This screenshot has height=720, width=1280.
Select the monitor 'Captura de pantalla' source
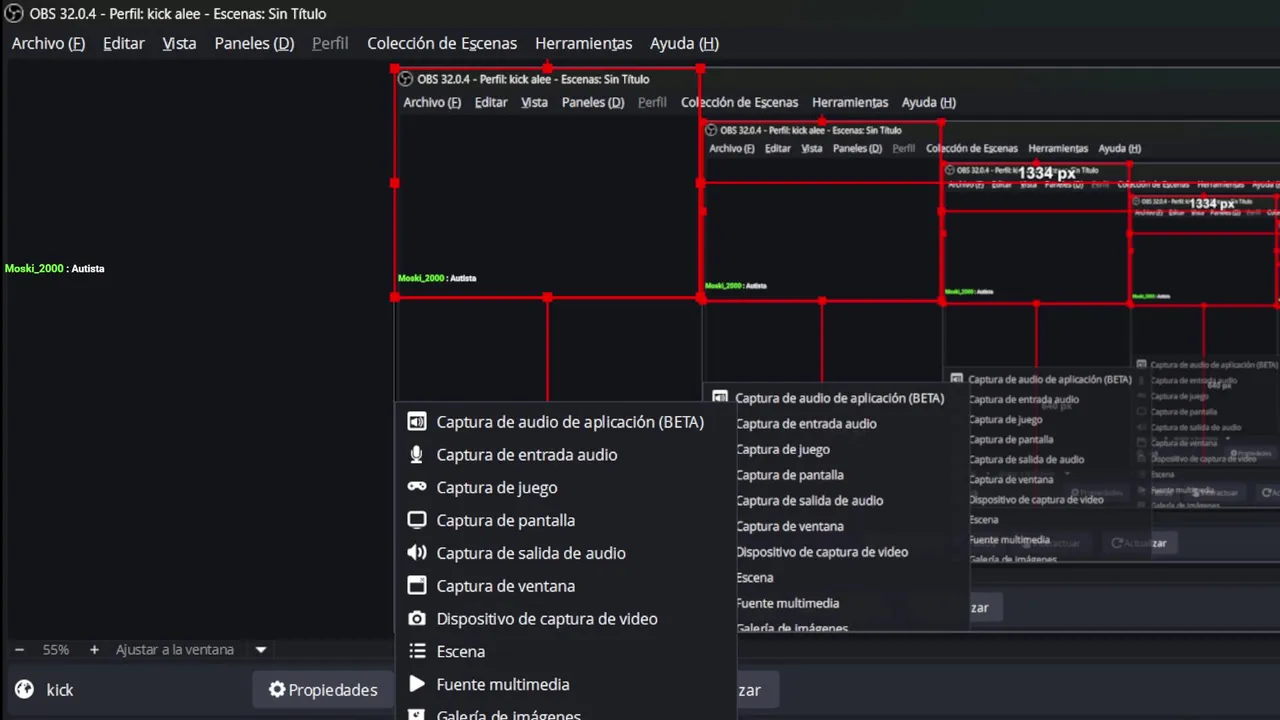point(565,521)
